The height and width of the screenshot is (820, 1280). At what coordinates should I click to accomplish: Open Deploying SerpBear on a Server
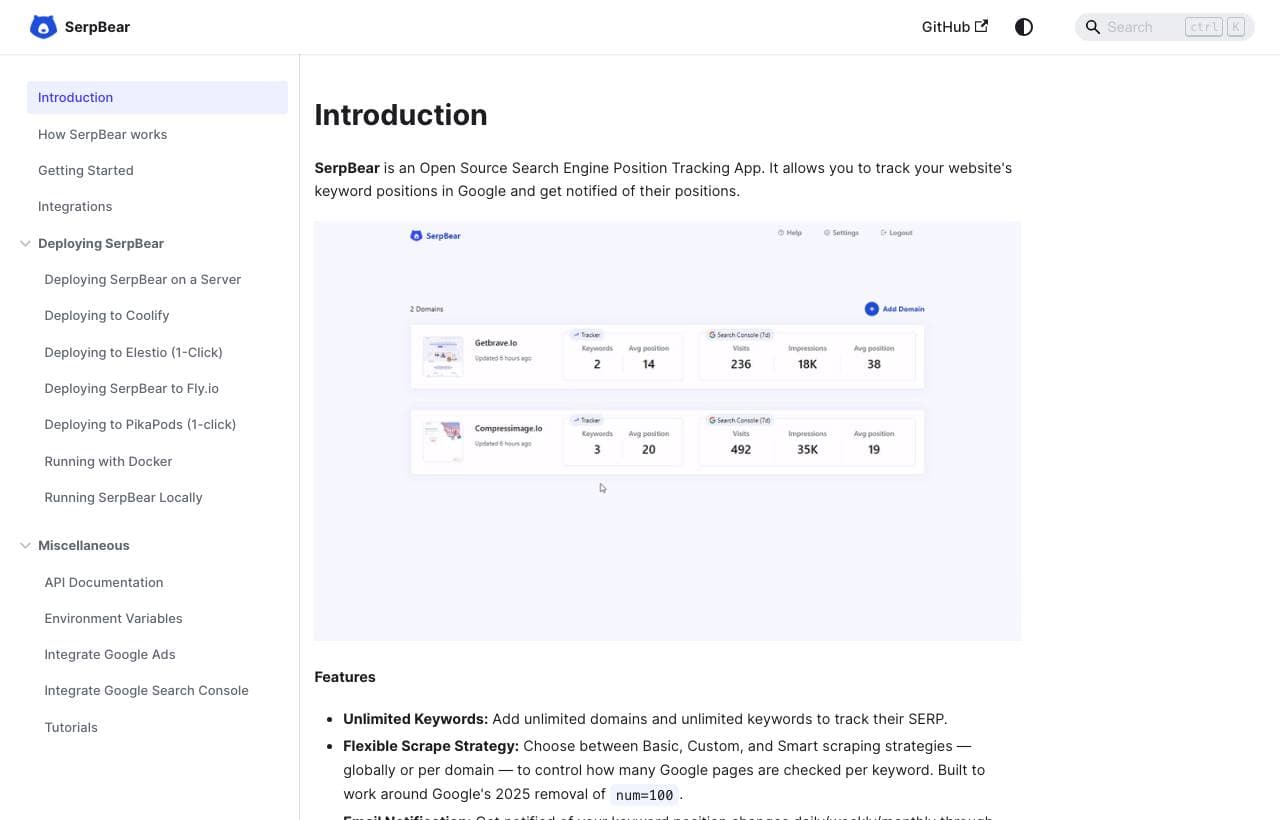click(x=143, y=279)
